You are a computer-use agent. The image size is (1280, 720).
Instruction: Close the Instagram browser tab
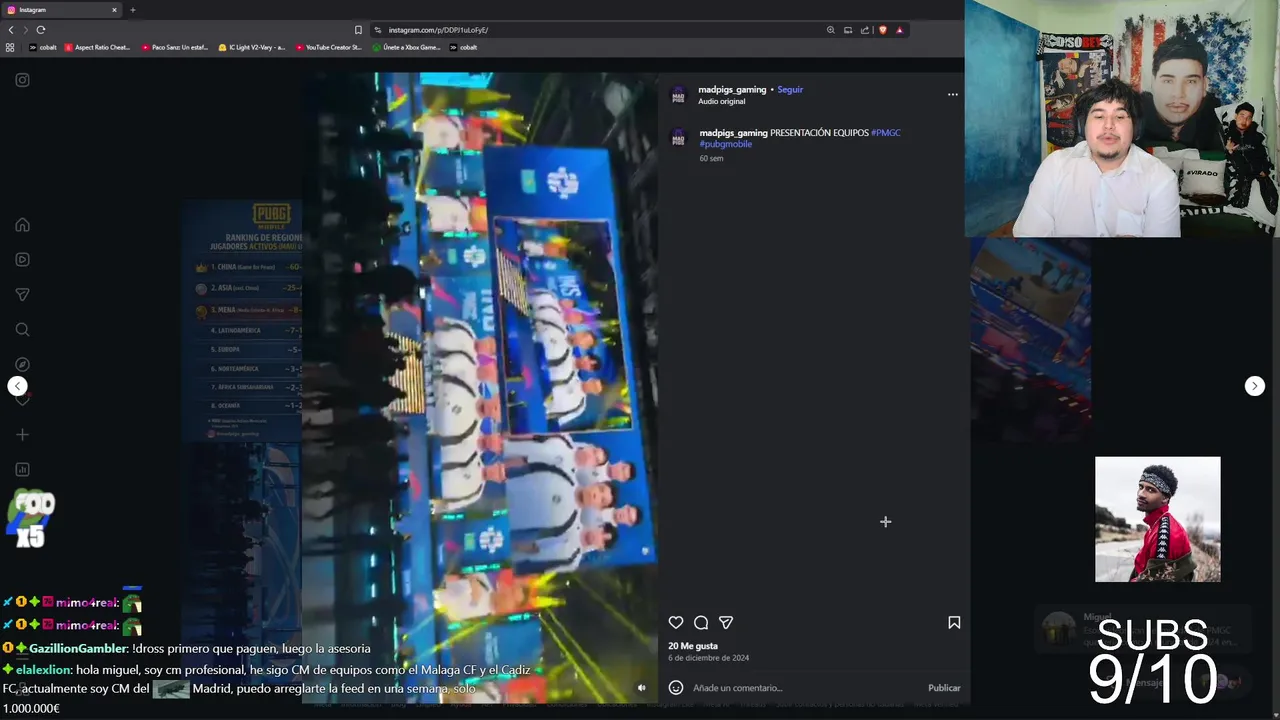[114, 10]
